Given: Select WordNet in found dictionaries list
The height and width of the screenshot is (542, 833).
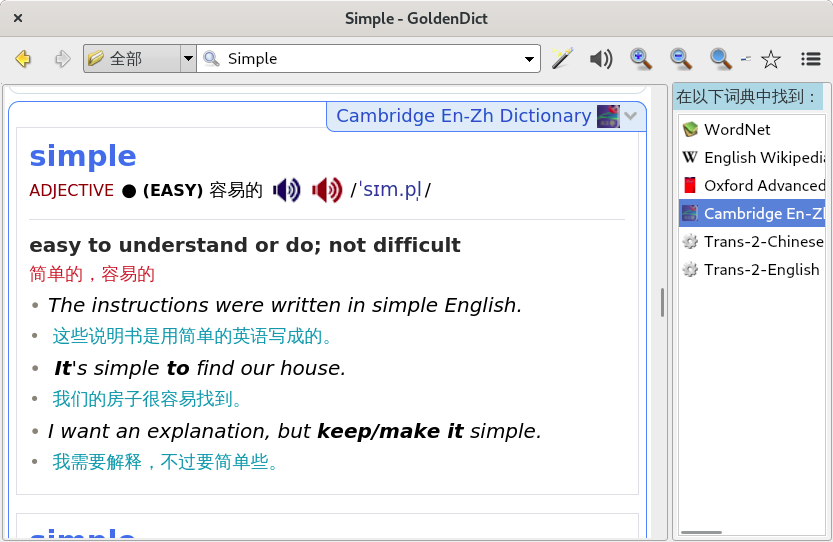Looking at the screenshot, I should tap(752, 129).
